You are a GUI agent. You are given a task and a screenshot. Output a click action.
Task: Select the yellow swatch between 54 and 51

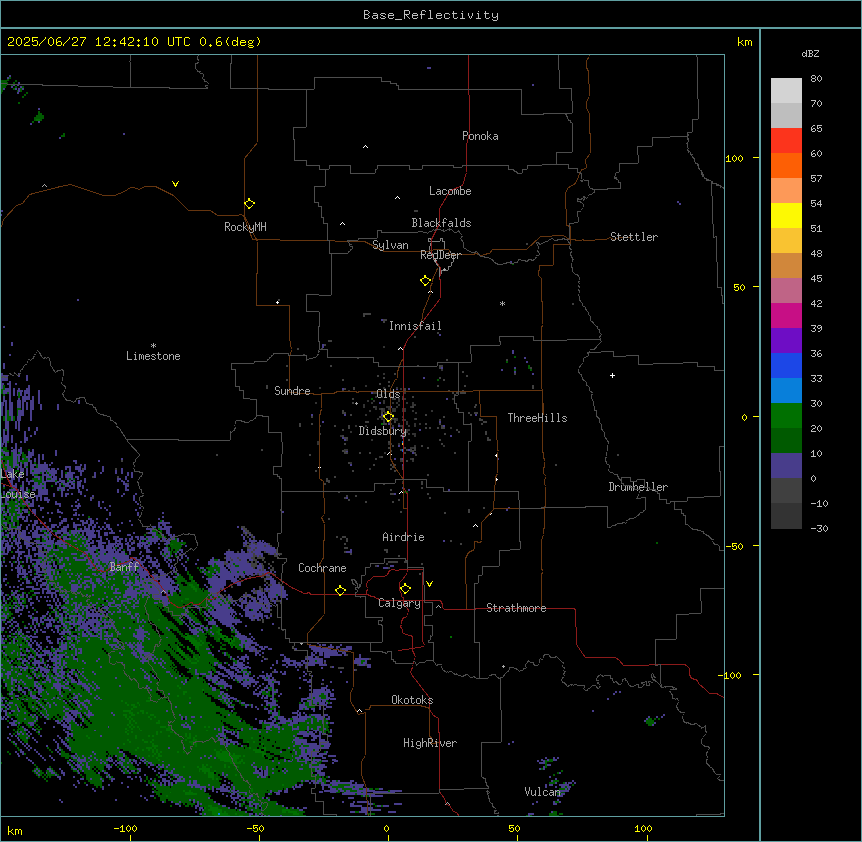[786, 215]
